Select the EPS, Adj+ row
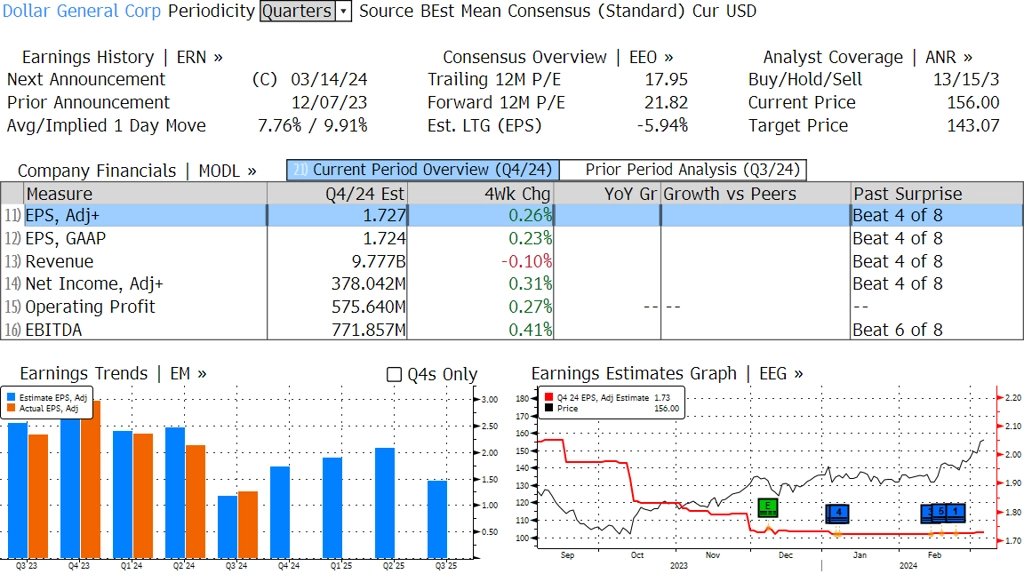Screen dimensions: 1024x574 click(512, 215)
